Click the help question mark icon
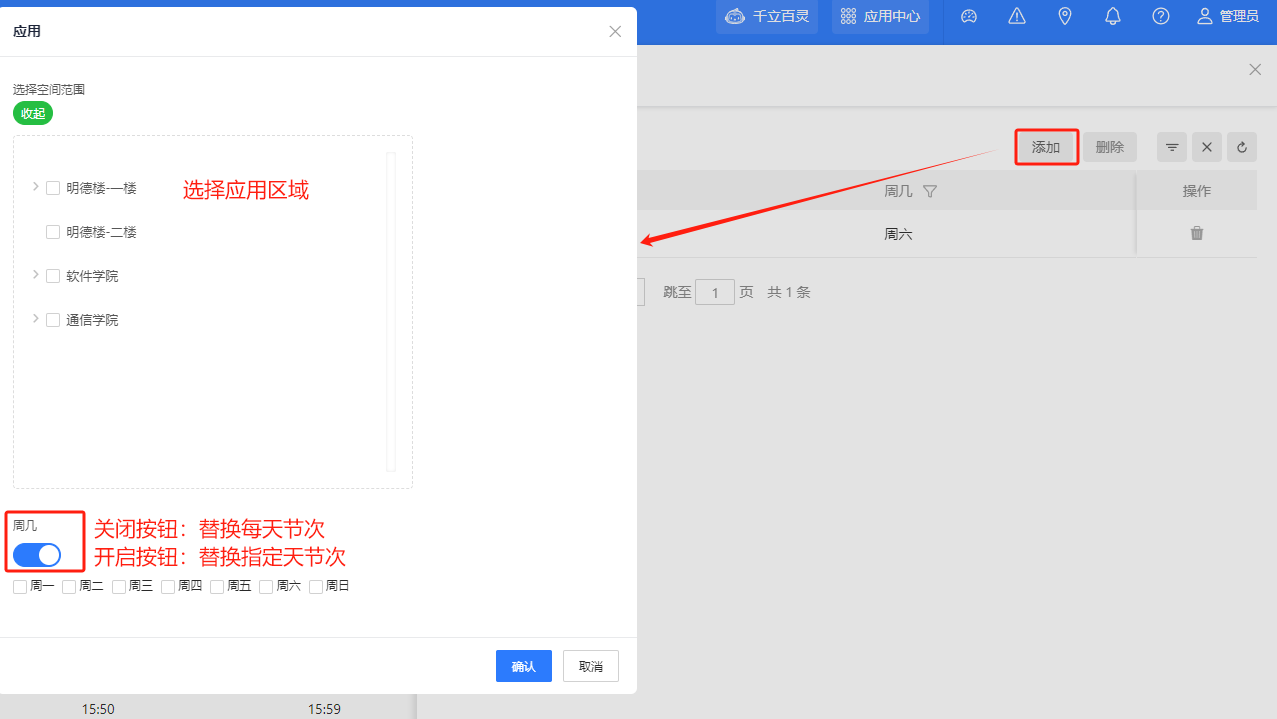Screen dimensions: 1277x719 (1161, 16)
